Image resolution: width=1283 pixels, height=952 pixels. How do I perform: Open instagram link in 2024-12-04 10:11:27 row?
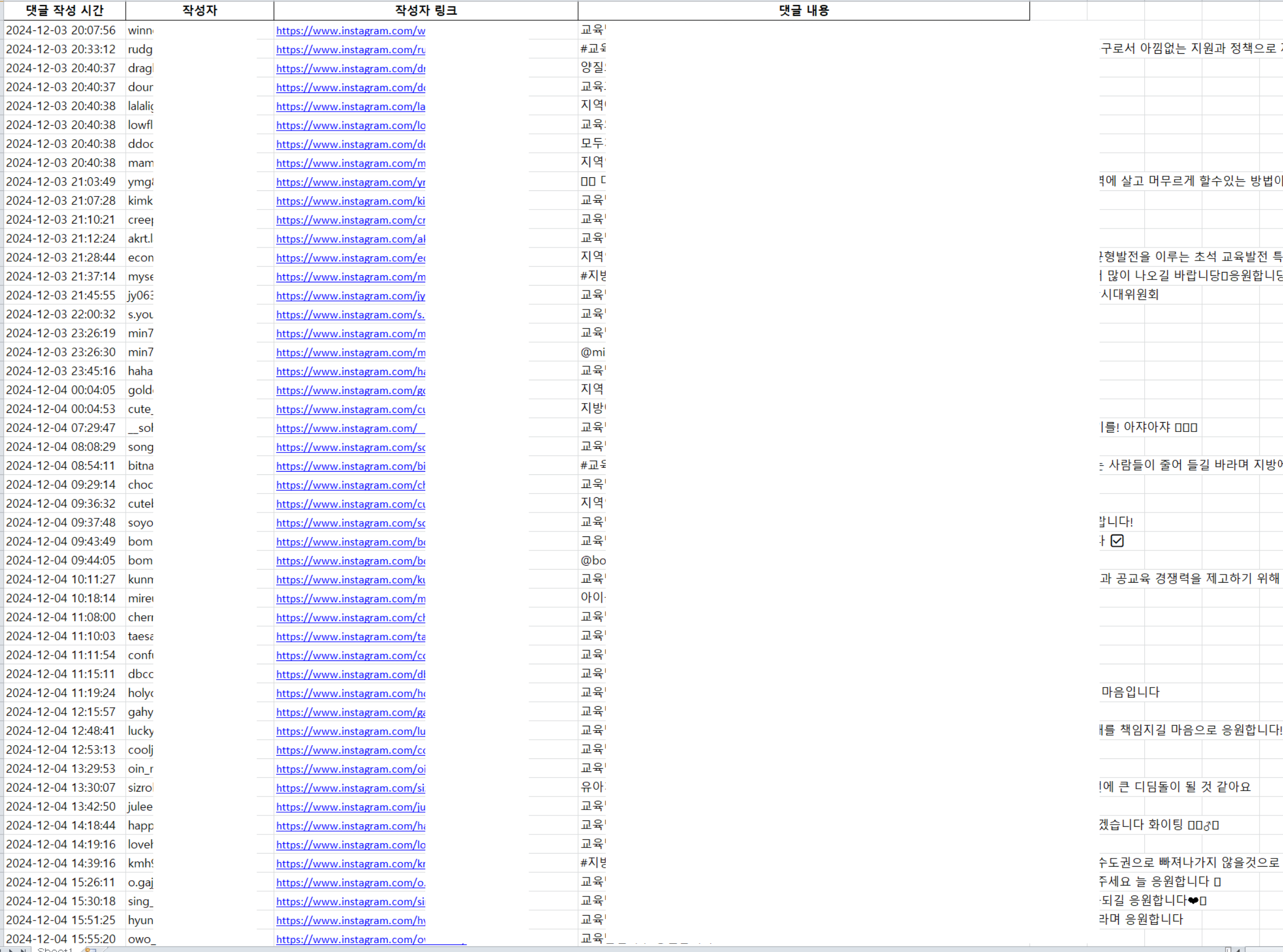coord(350,580)
